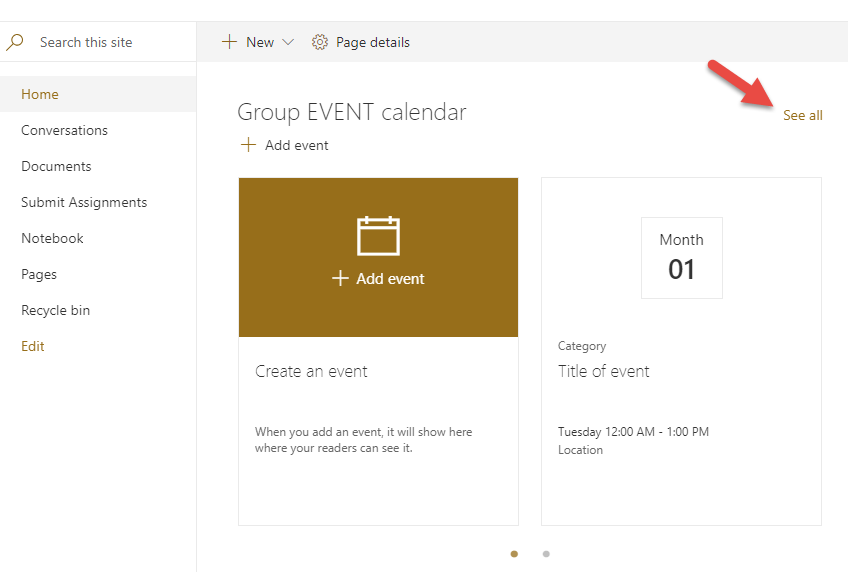
Task: Click Tuesday 12:00 AM - 1:00 PM text
Action: coord(633,432)
